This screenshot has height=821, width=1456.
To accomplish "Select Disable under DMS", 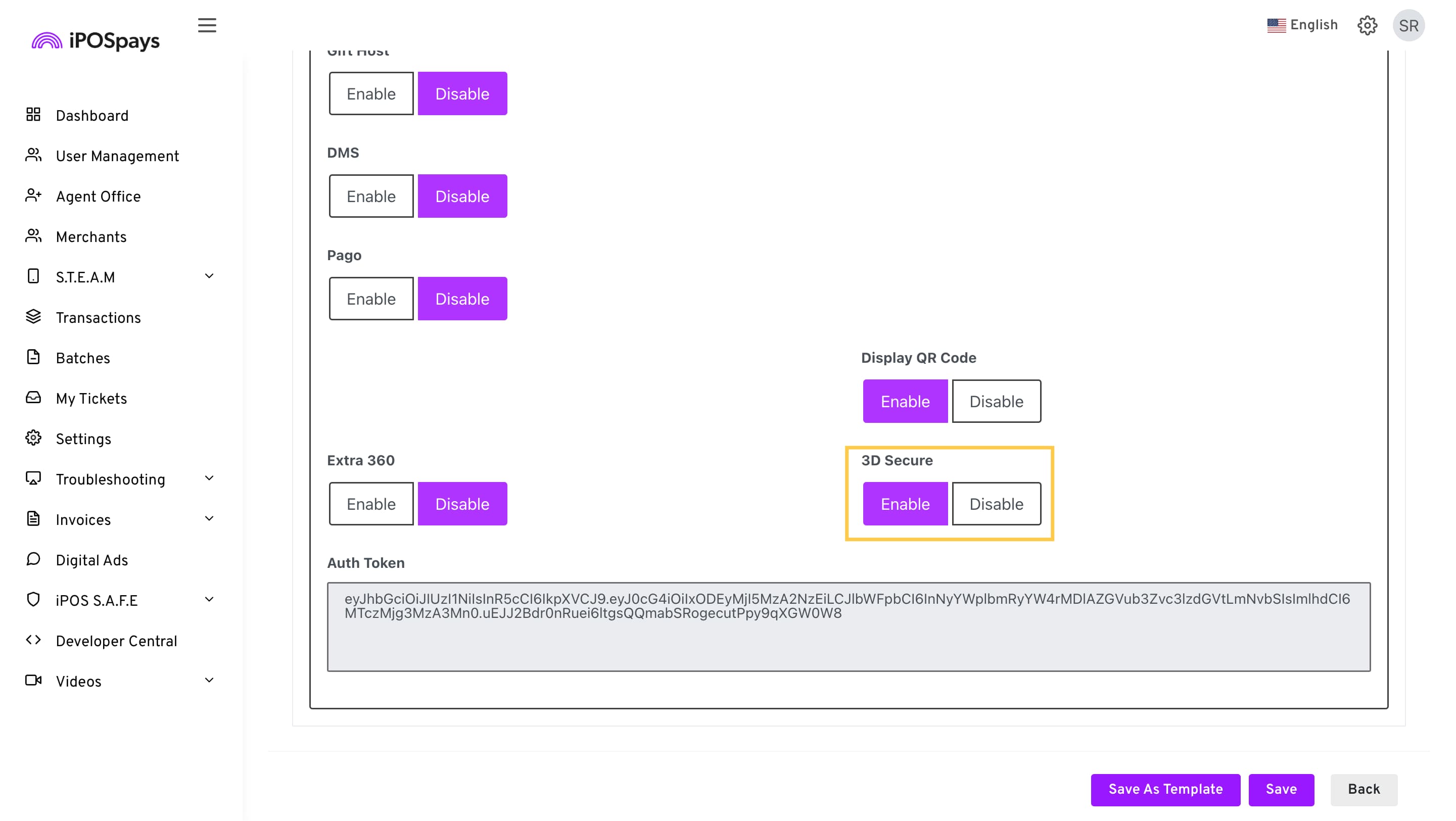I will pyautogui.click(x=462, y=196).
